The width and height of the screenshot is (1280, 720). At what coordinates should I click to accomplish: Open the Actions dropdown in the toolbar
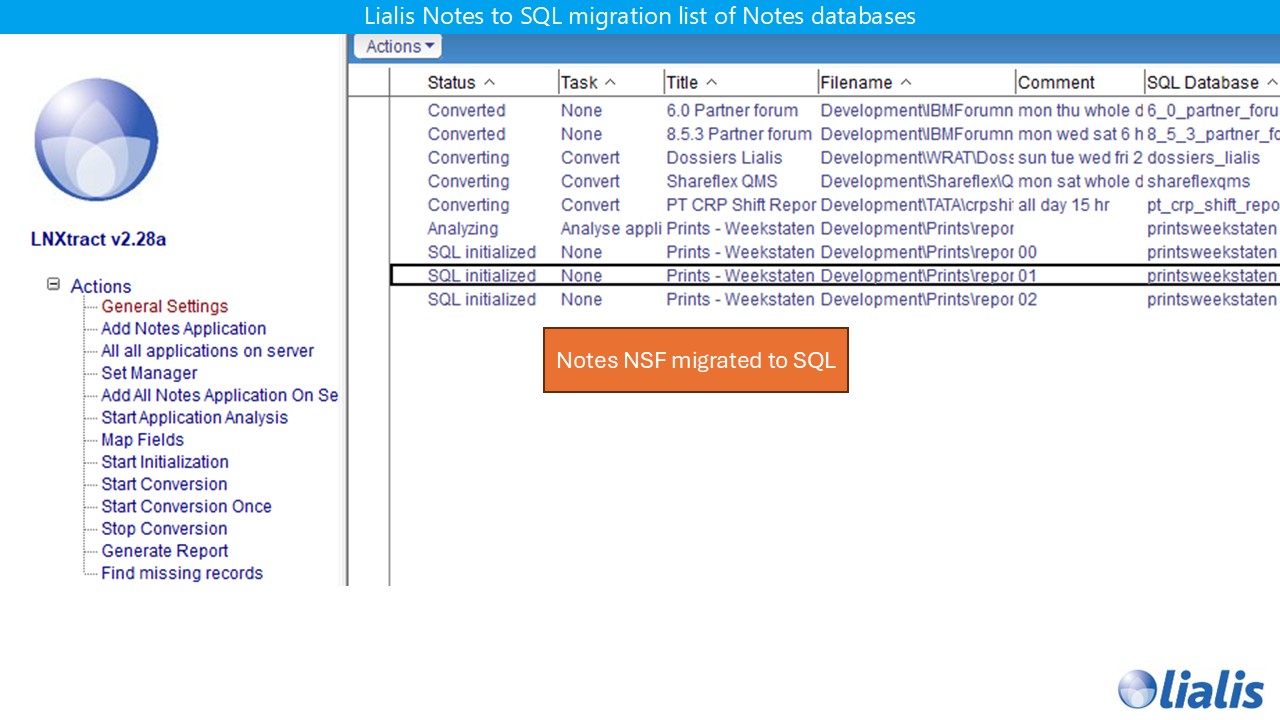click(396, 46)
